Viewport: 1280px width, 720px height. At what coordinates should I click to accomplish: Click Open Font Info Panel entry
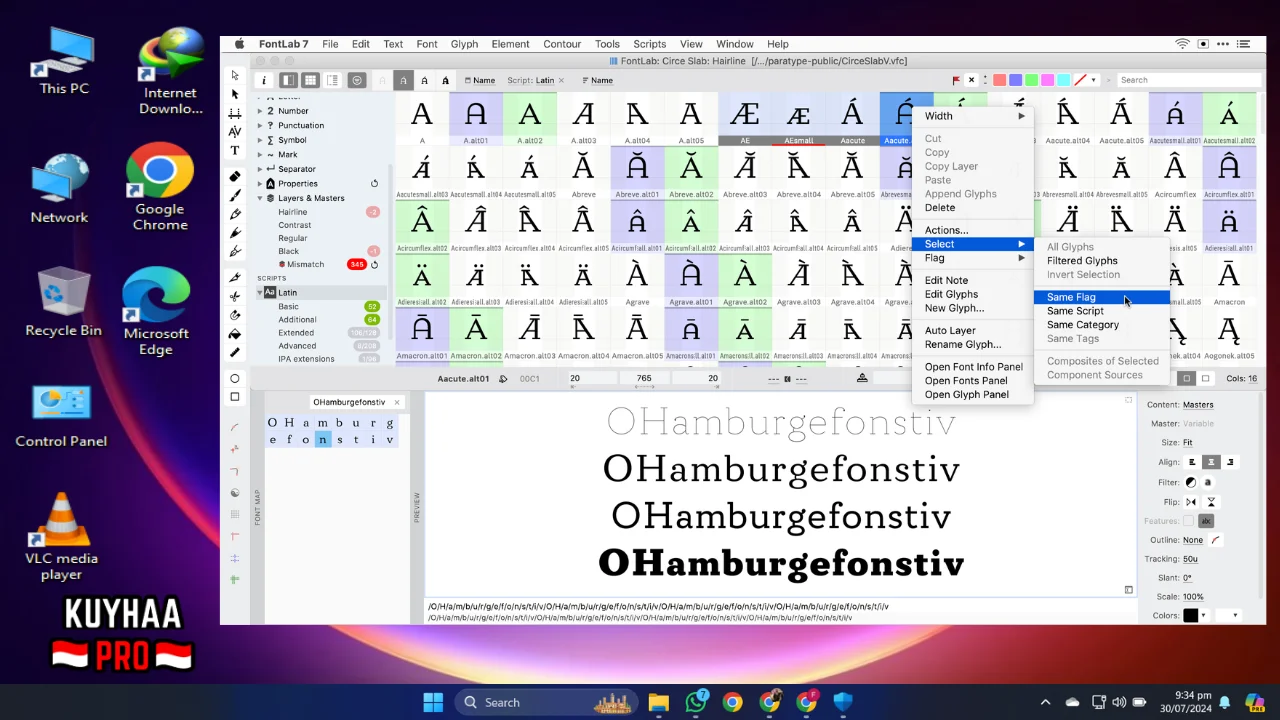pos(973,367)
